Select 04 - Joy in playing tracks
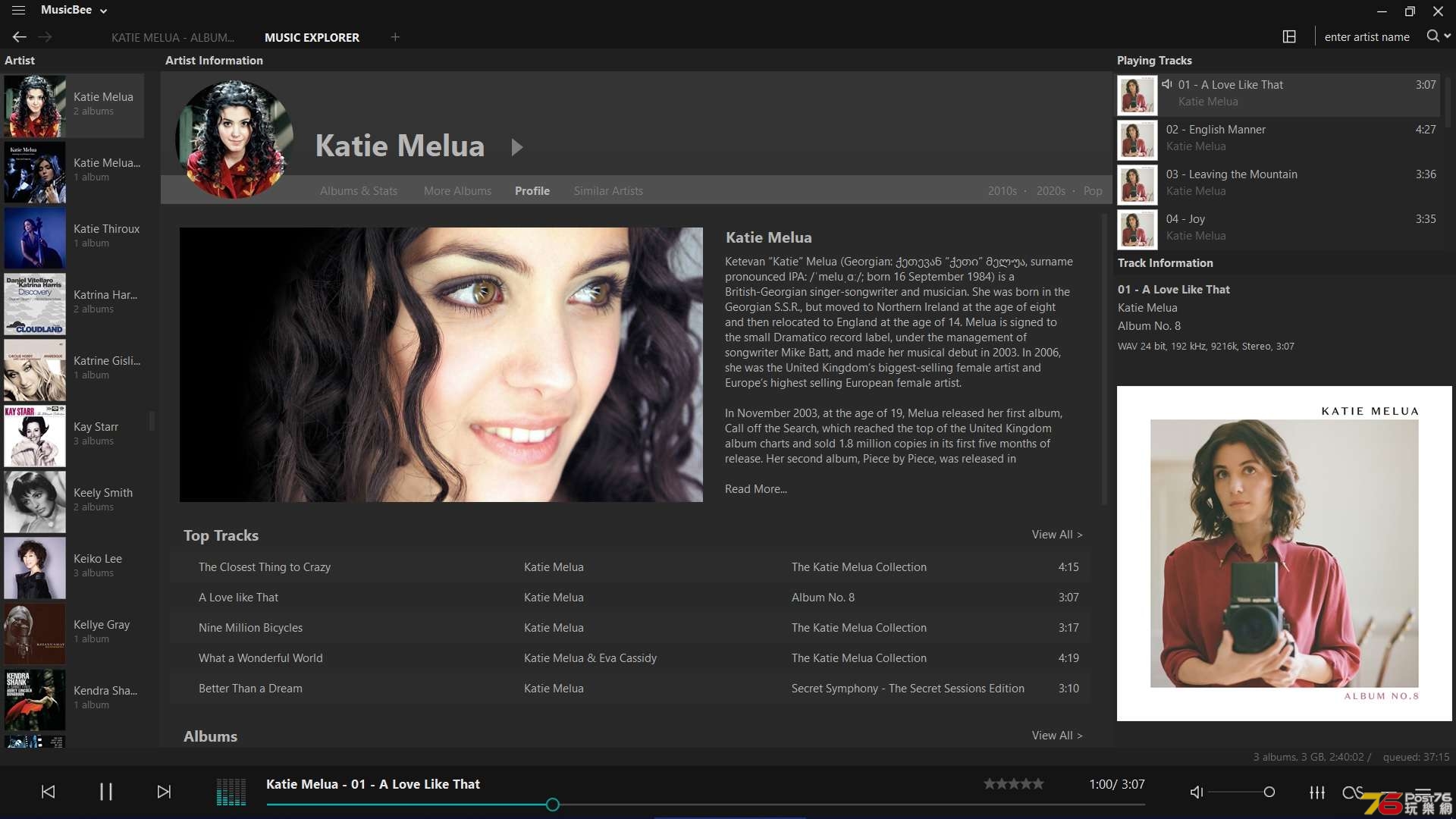 tap(1279, 229)
